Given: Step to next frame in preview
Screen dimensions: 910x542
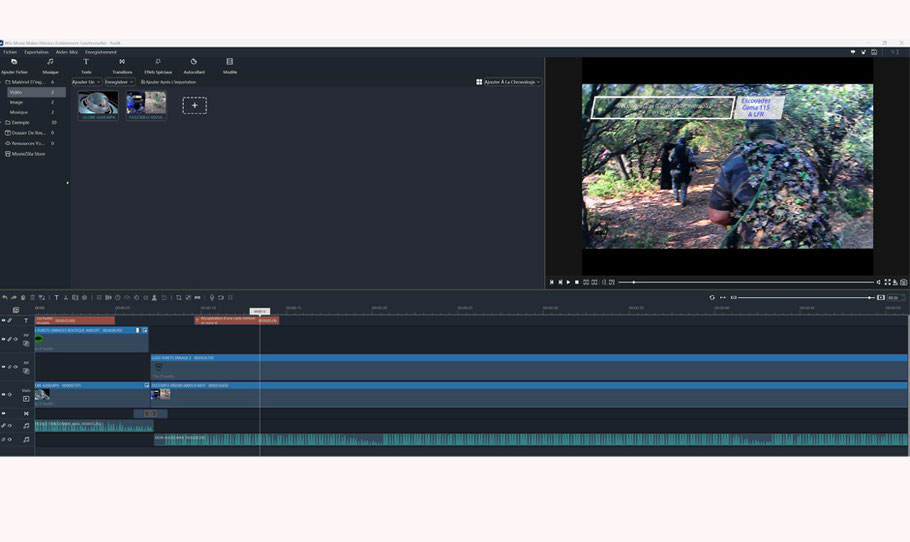Looking at the screenshot, I should click(x=560, y=282).
